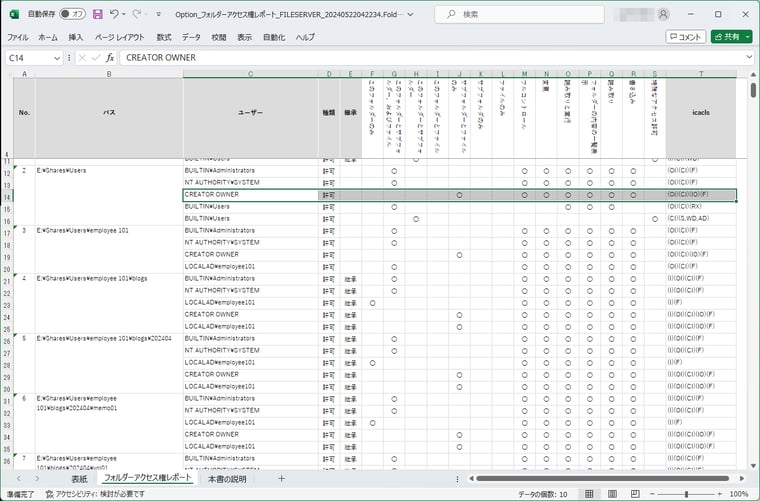Click the コメント button
760x501 pixels.
tap(685, 37)
